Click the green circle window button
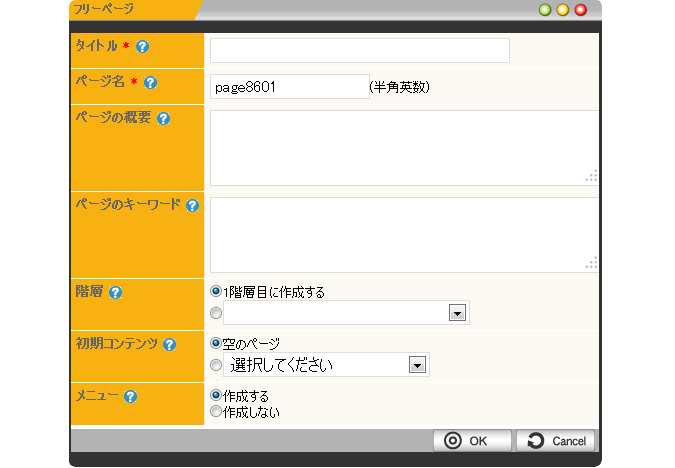 [545, 10]
